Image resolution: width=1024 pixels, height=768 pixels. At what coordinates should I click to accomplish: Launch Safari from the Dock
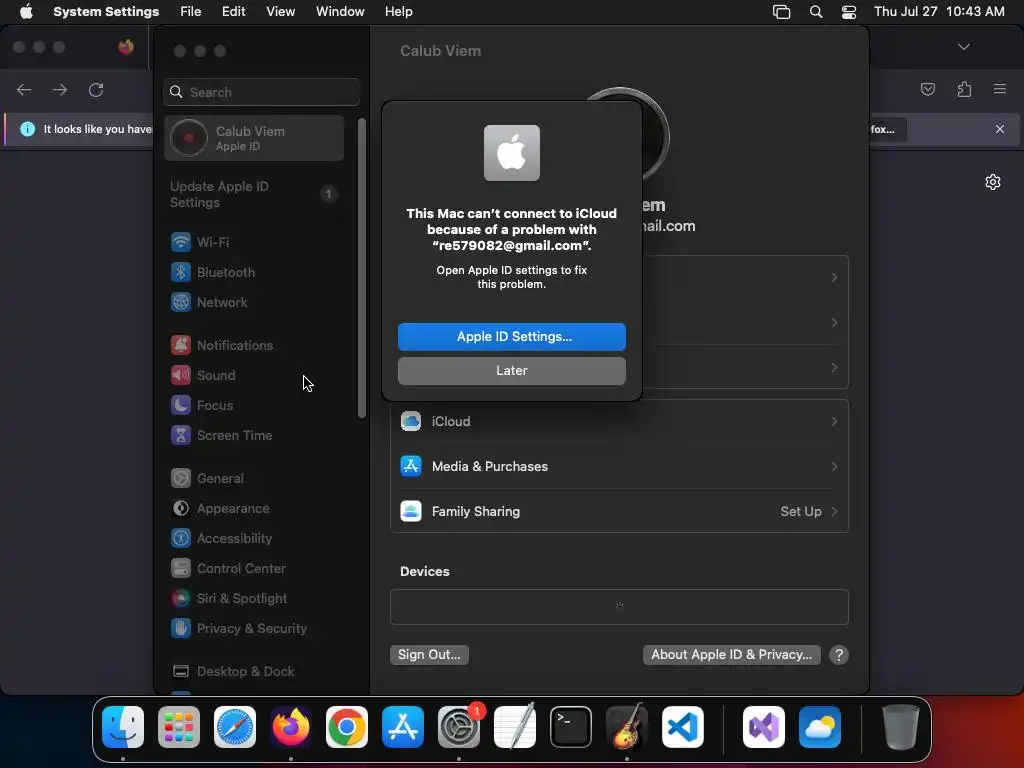[235, 727]
